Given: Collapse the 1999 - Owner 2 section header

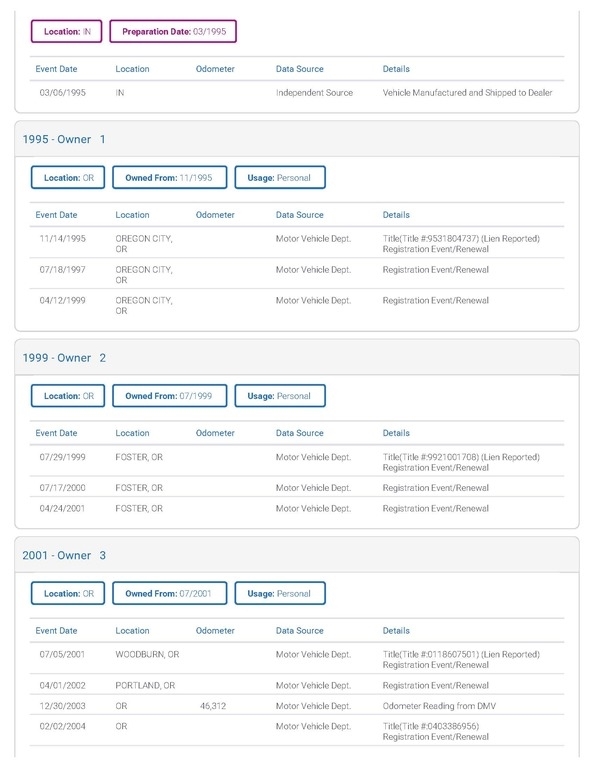Looking at the screenshot, I should click(297, 358).
